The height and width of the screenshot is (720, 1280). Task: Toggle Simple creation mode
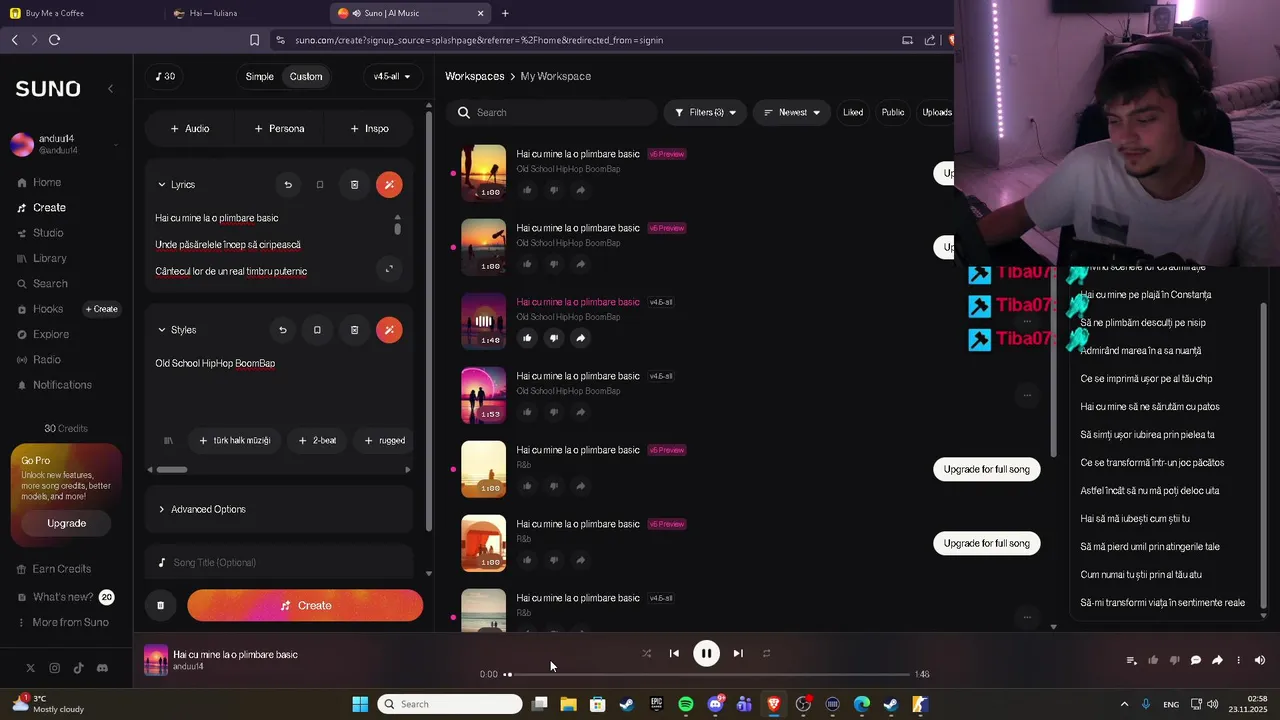[259, 77]
